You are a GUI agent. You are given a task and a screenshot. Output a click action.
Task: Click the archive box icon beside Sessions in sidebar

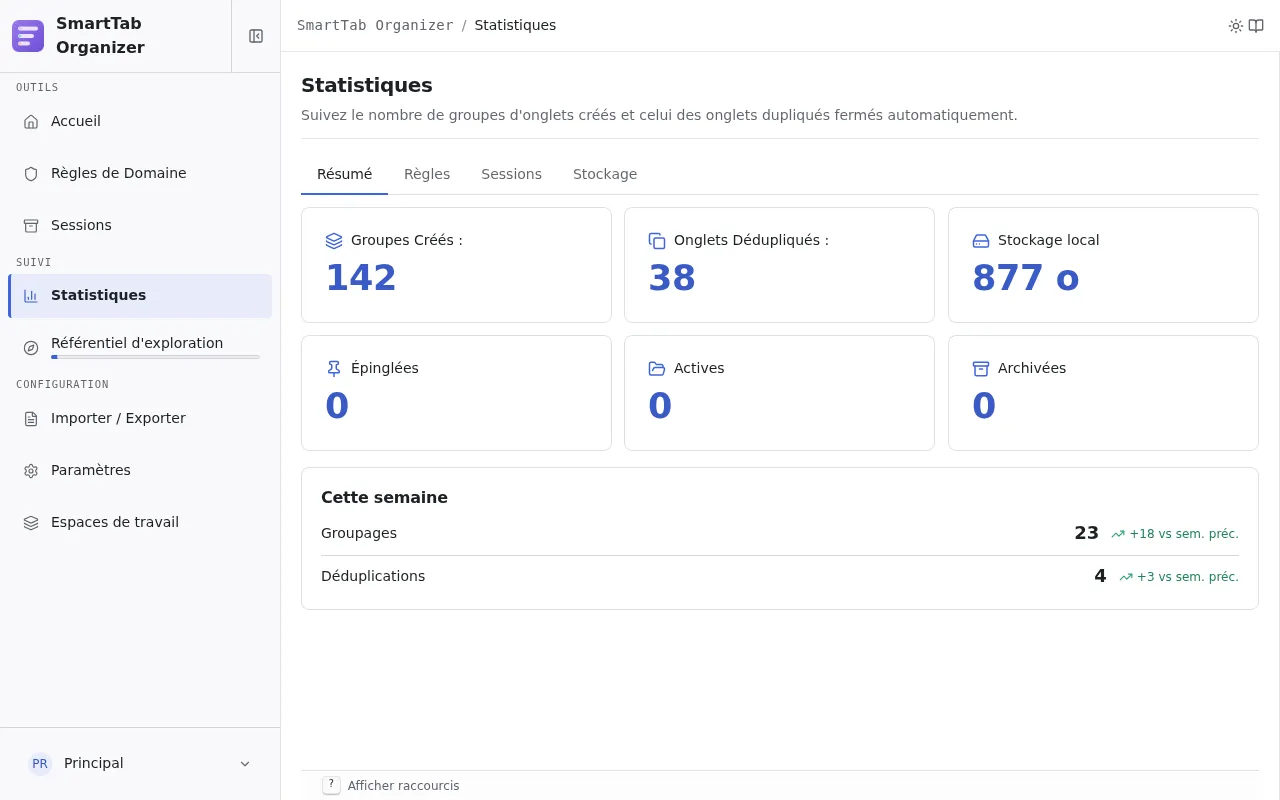[31, 226]
